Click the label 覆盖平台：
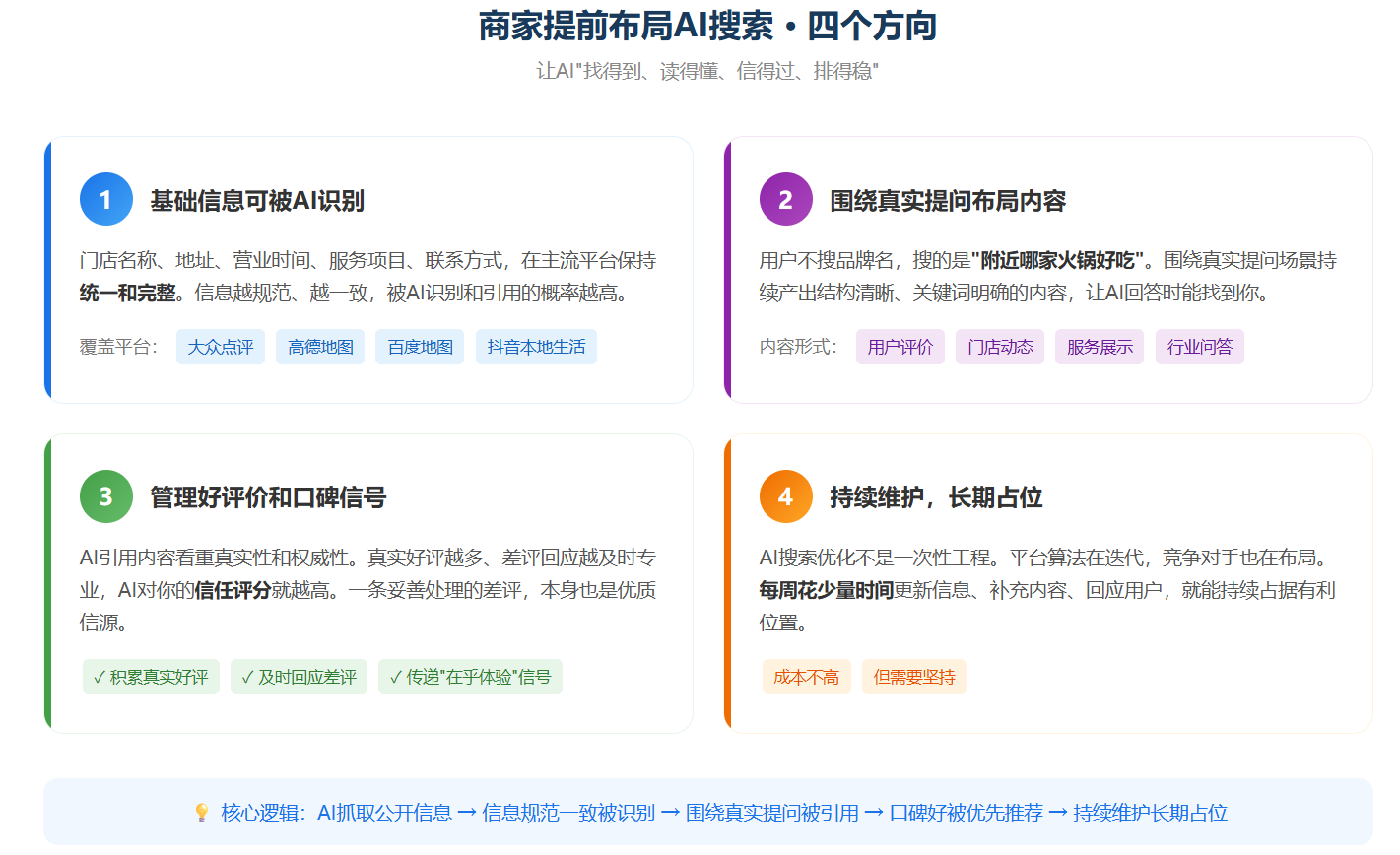Screen dimensions: 1400x855 coord(119,347)
